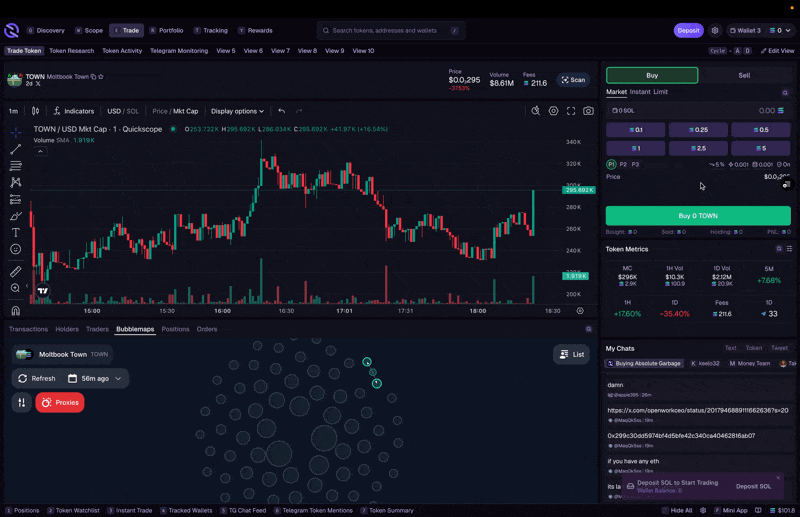
Task: Click Buy 0 TOWN button
Action: tap(698, 215)
